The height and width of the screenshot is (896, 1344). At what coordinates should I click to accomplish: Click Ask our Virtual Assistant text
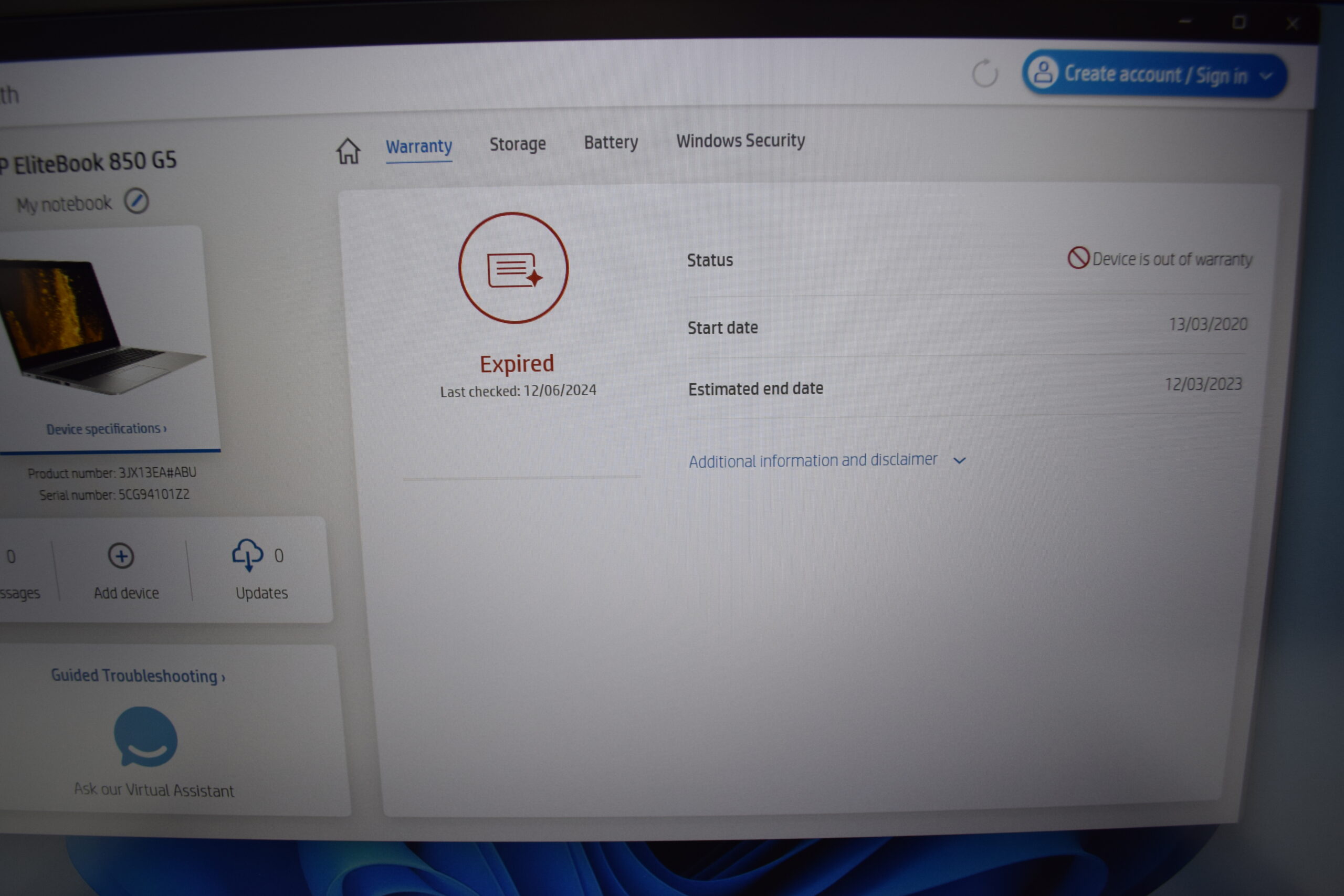[x=154, y=790]
